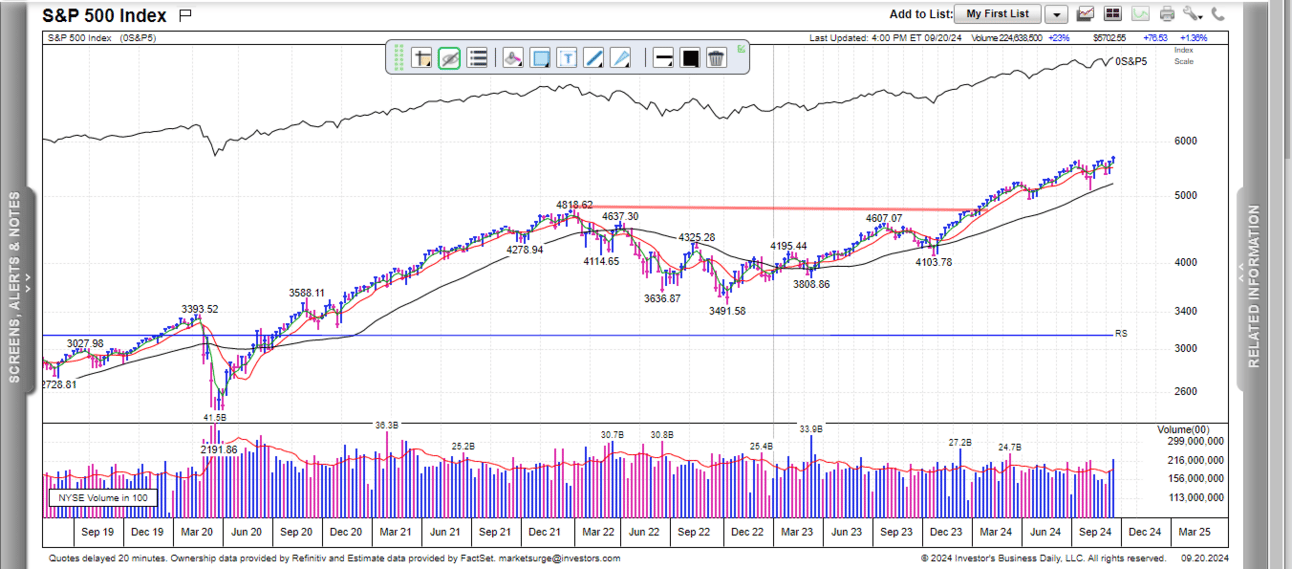Screen dimensions: 1292x569
Task: Choose the rectangle shape drawing tool
Action: [540, 58]
